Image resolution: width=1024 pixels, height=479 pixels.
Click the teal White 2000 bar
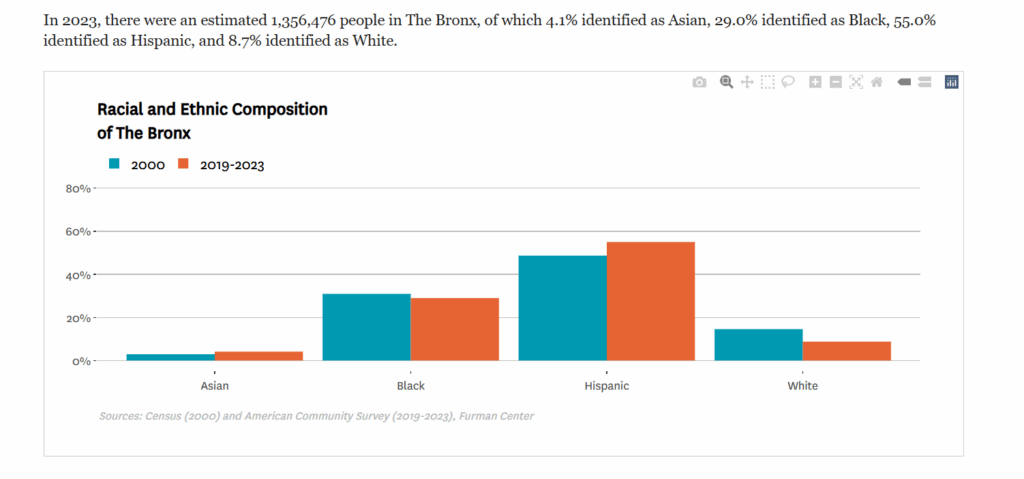(x=758, y=345)
